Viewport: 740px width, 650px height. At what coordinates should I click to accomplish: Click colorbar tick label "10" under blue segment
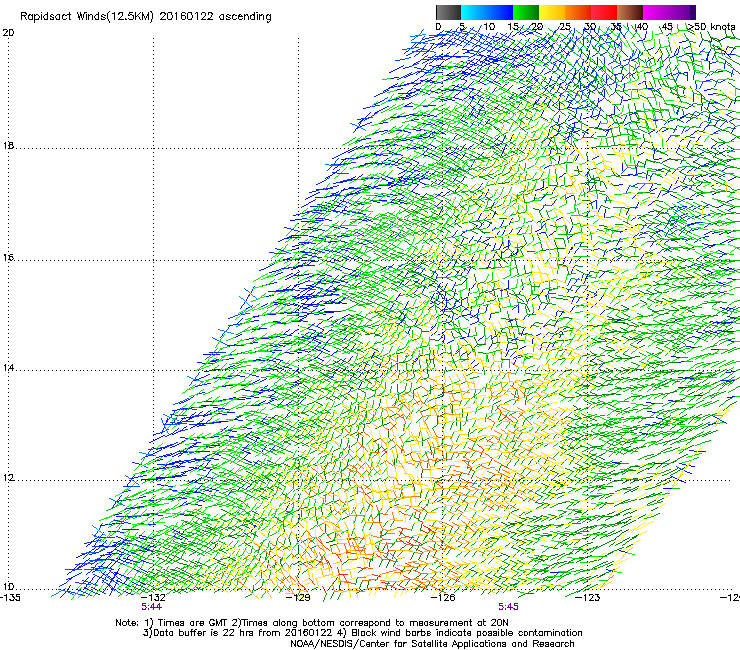coord(489,27)
